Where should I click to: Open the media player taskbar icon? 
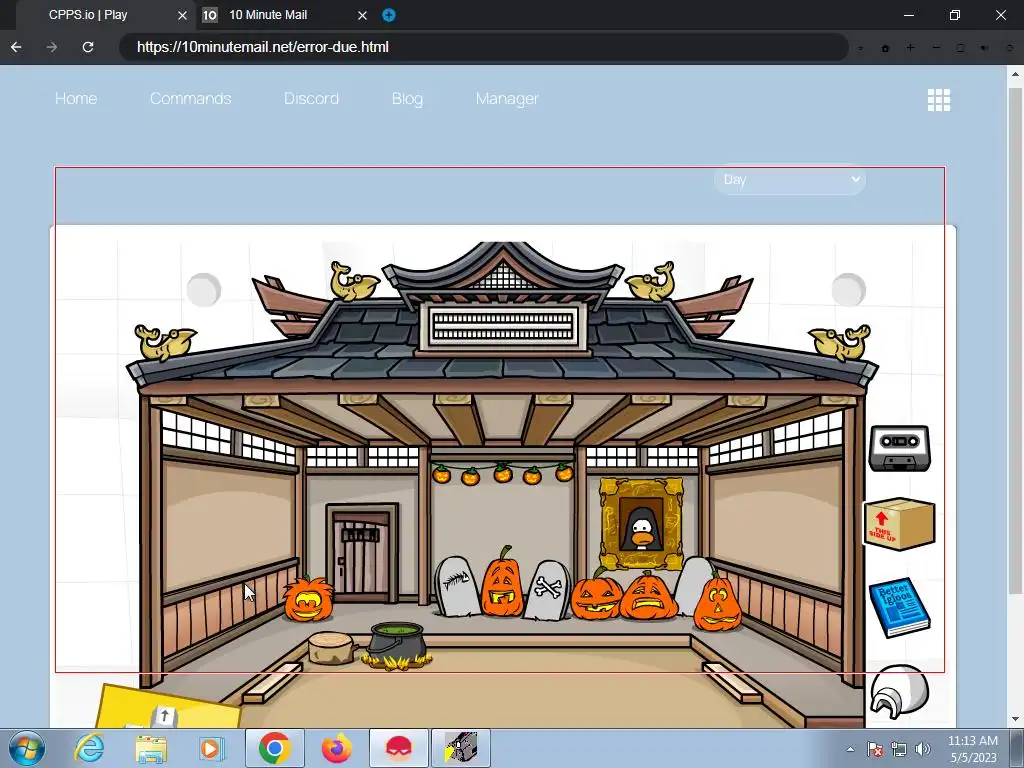tap(210, 748)
